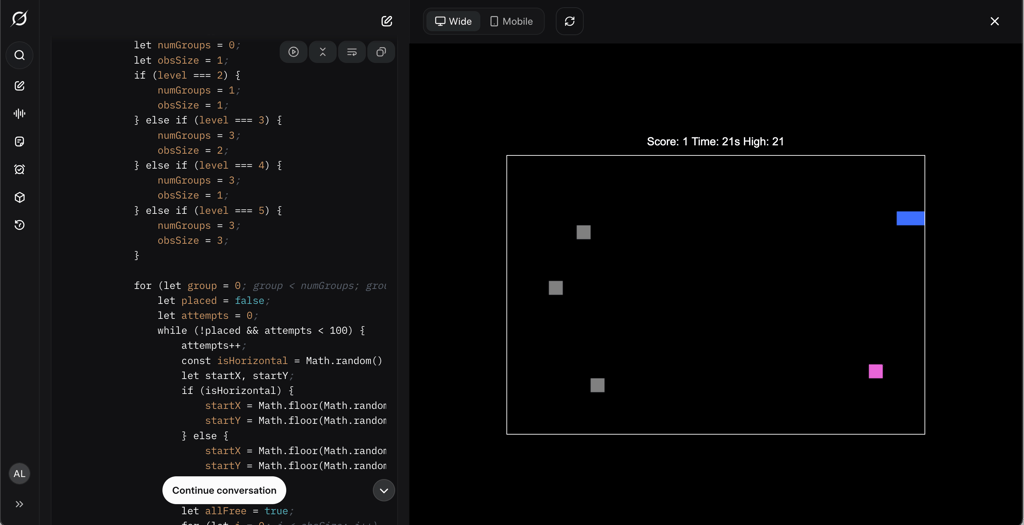Start a new chat from the sidebar pencil icon

[20, 86]
